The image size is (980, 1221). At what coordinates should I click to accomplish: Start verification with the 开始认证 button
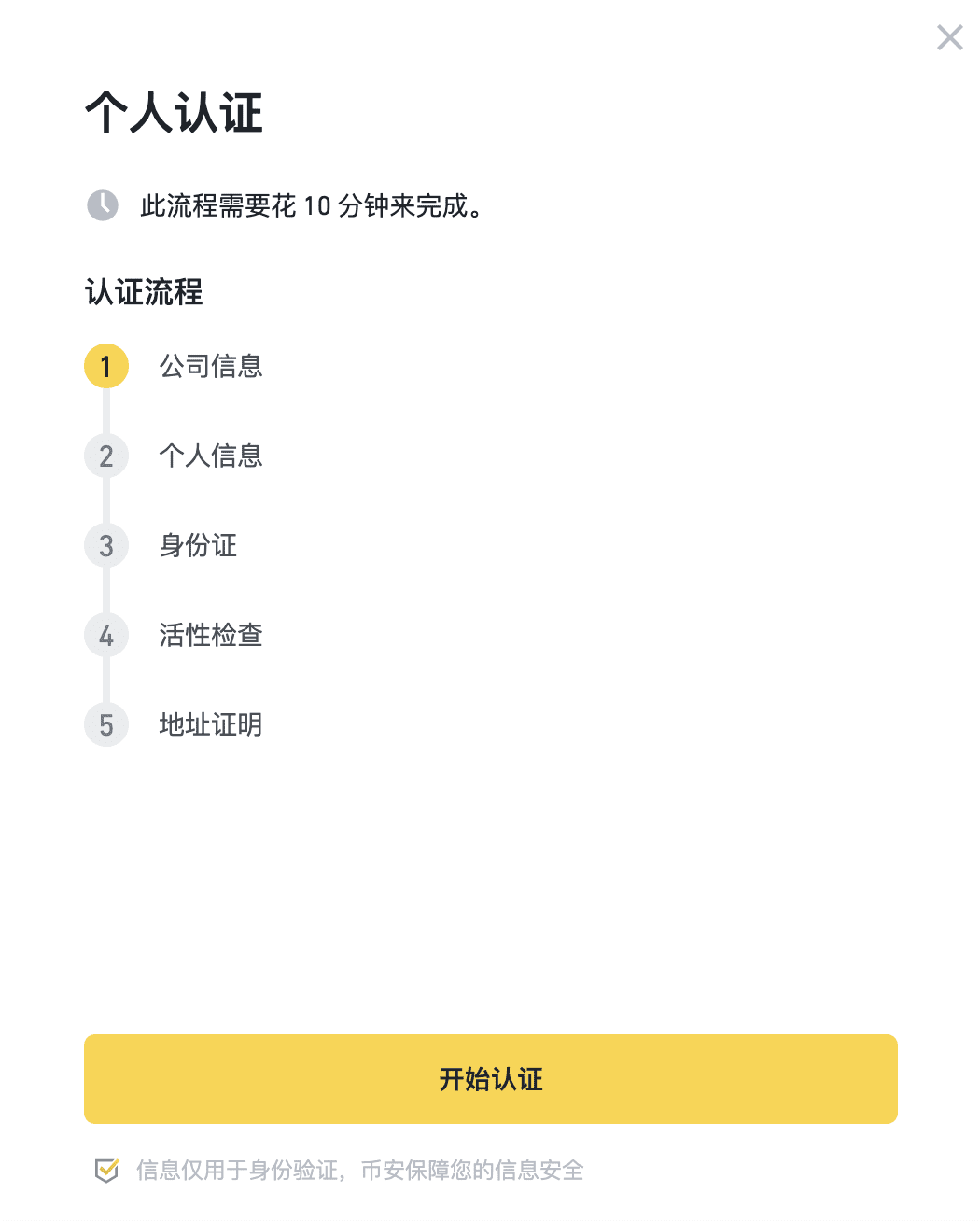[x=491, y=1079]
